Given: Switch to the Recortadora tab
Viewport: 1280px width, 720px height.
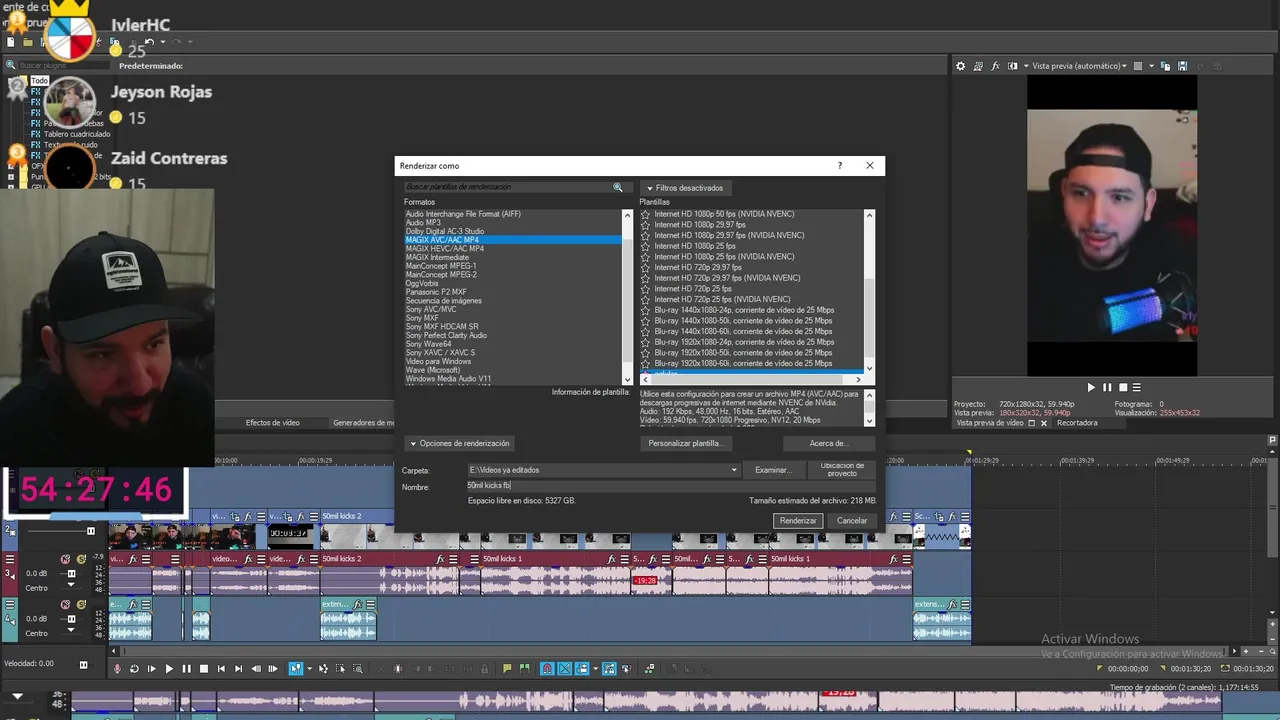Looking at the screenshot, I should [x=1077, y=423].
